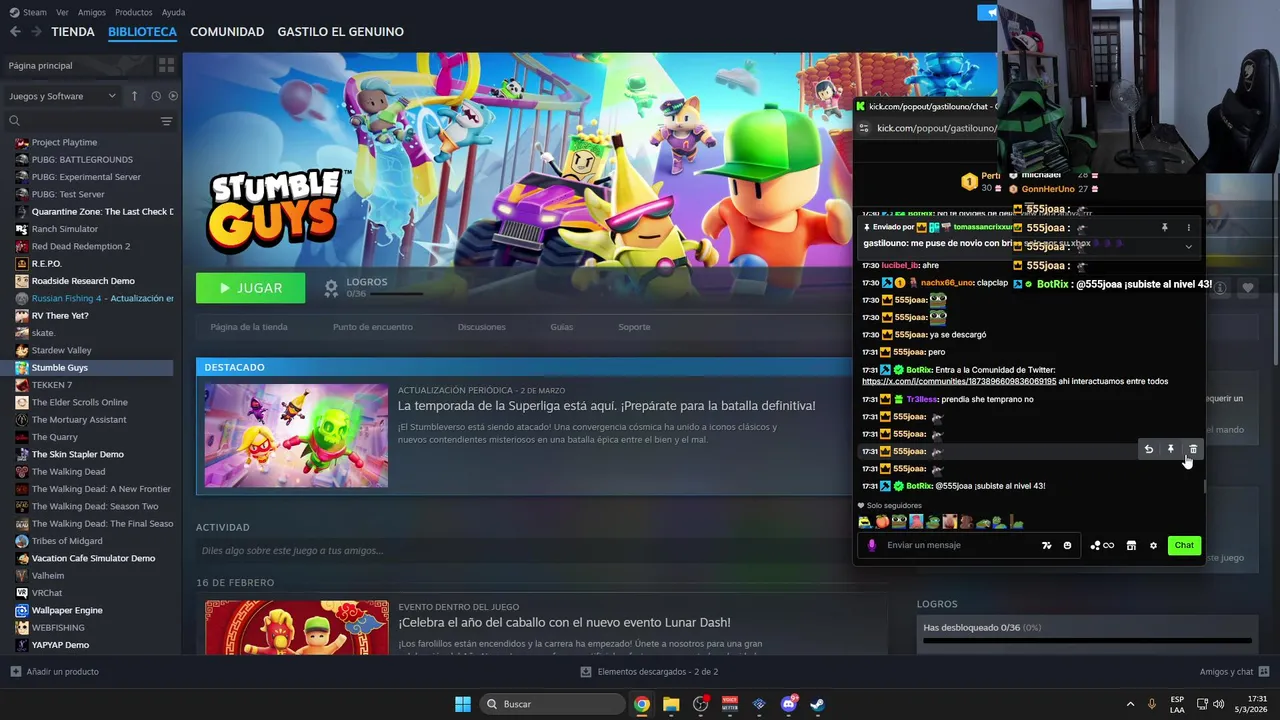This screenshot has width=1280, height=720.
Task: Select Wallpaper Engine in library list
Action: pyautogui.click(x=67, y=610)
